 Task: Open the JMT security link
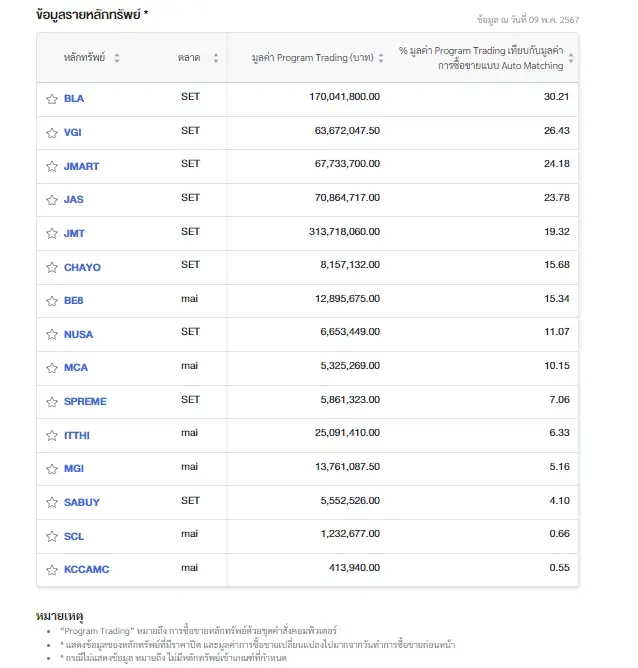tap(74, 233)
